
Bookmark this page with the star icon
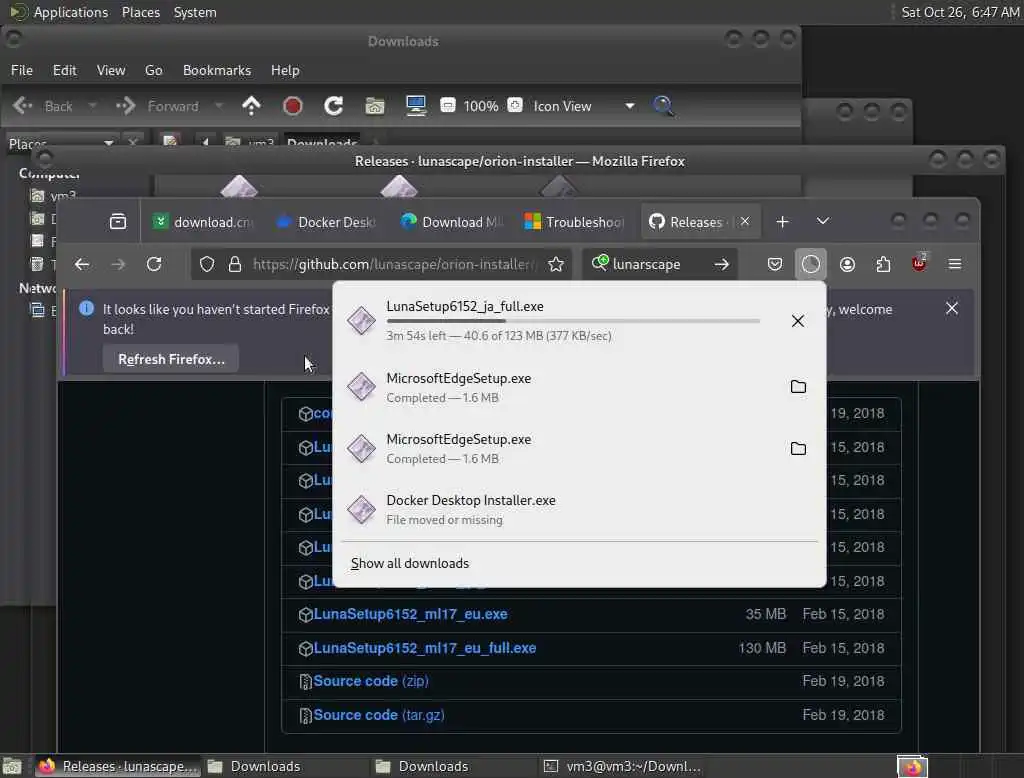coord(556,264)
